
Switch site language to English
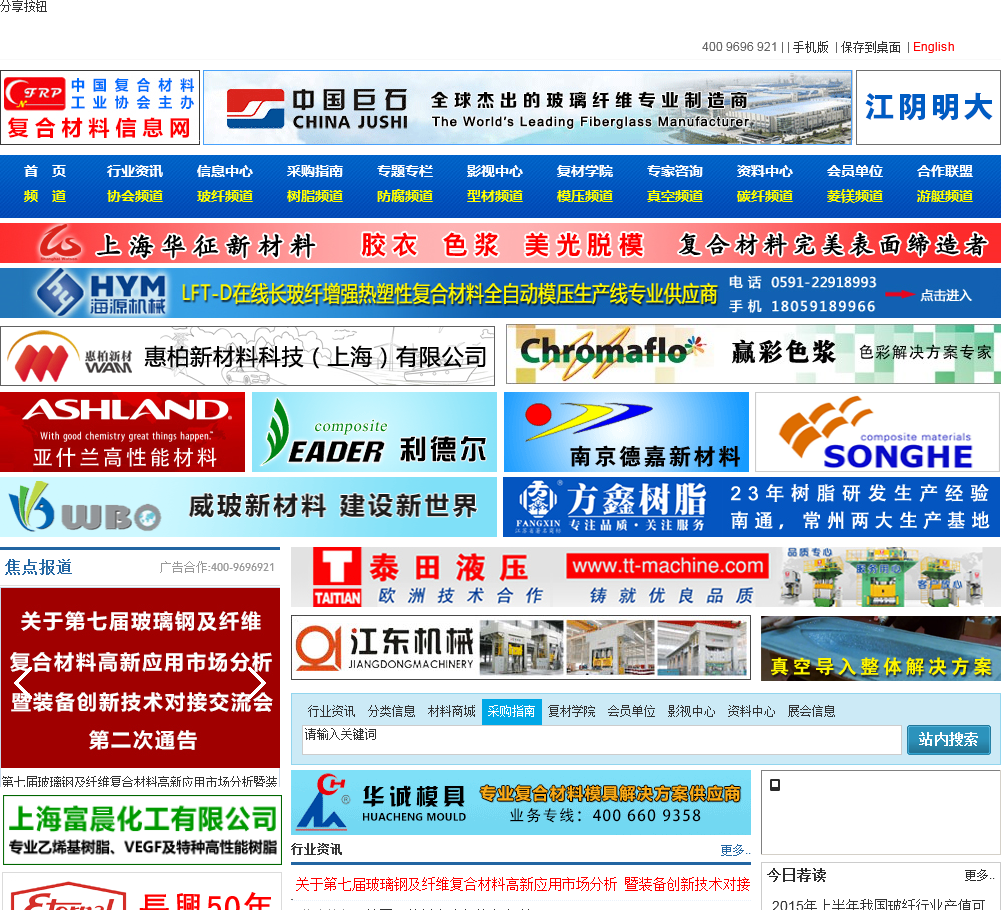click(x=933, y=47)
